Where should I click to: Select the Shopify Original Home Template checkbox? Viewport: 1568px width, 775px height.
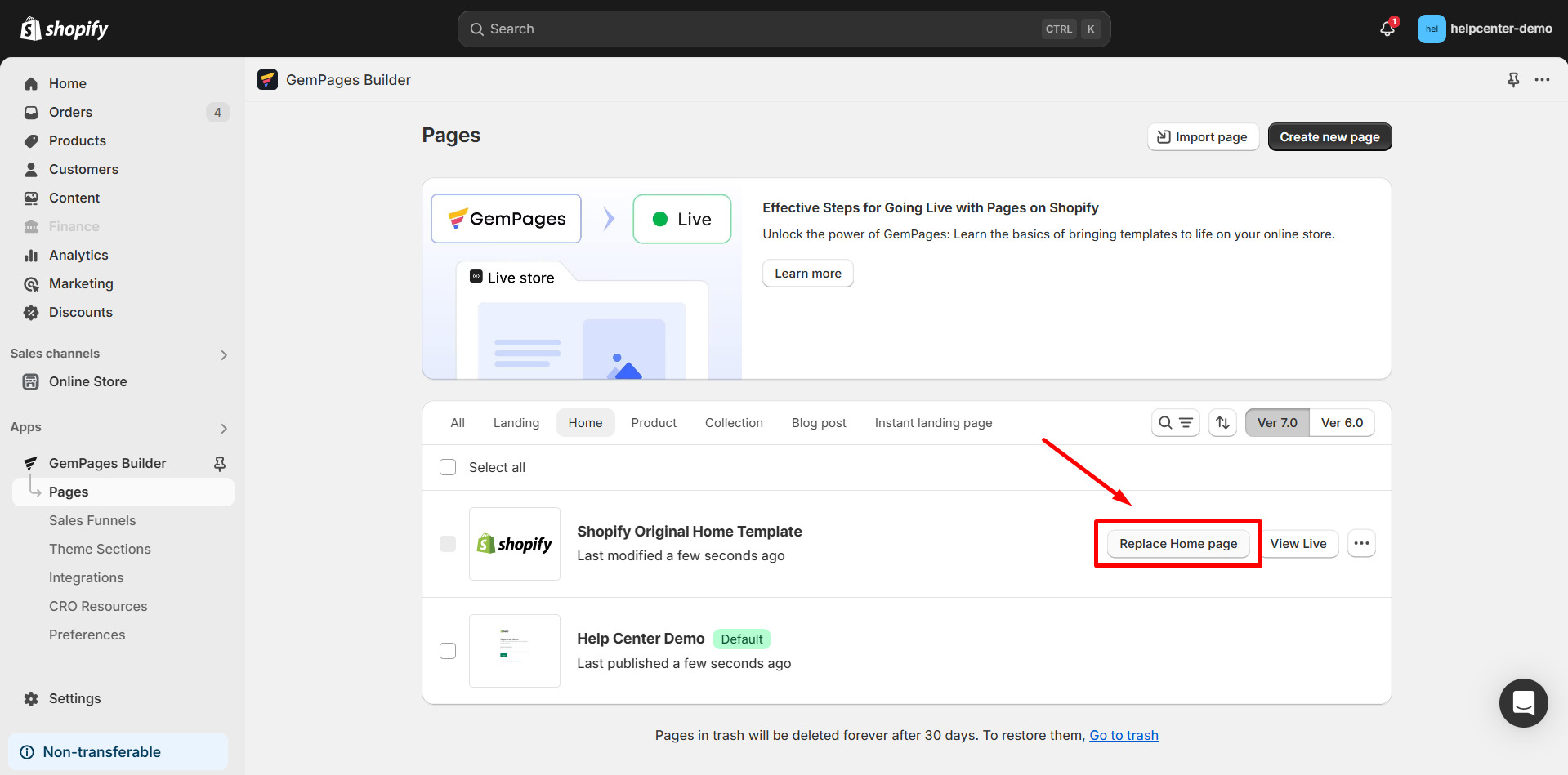(448, 543)
